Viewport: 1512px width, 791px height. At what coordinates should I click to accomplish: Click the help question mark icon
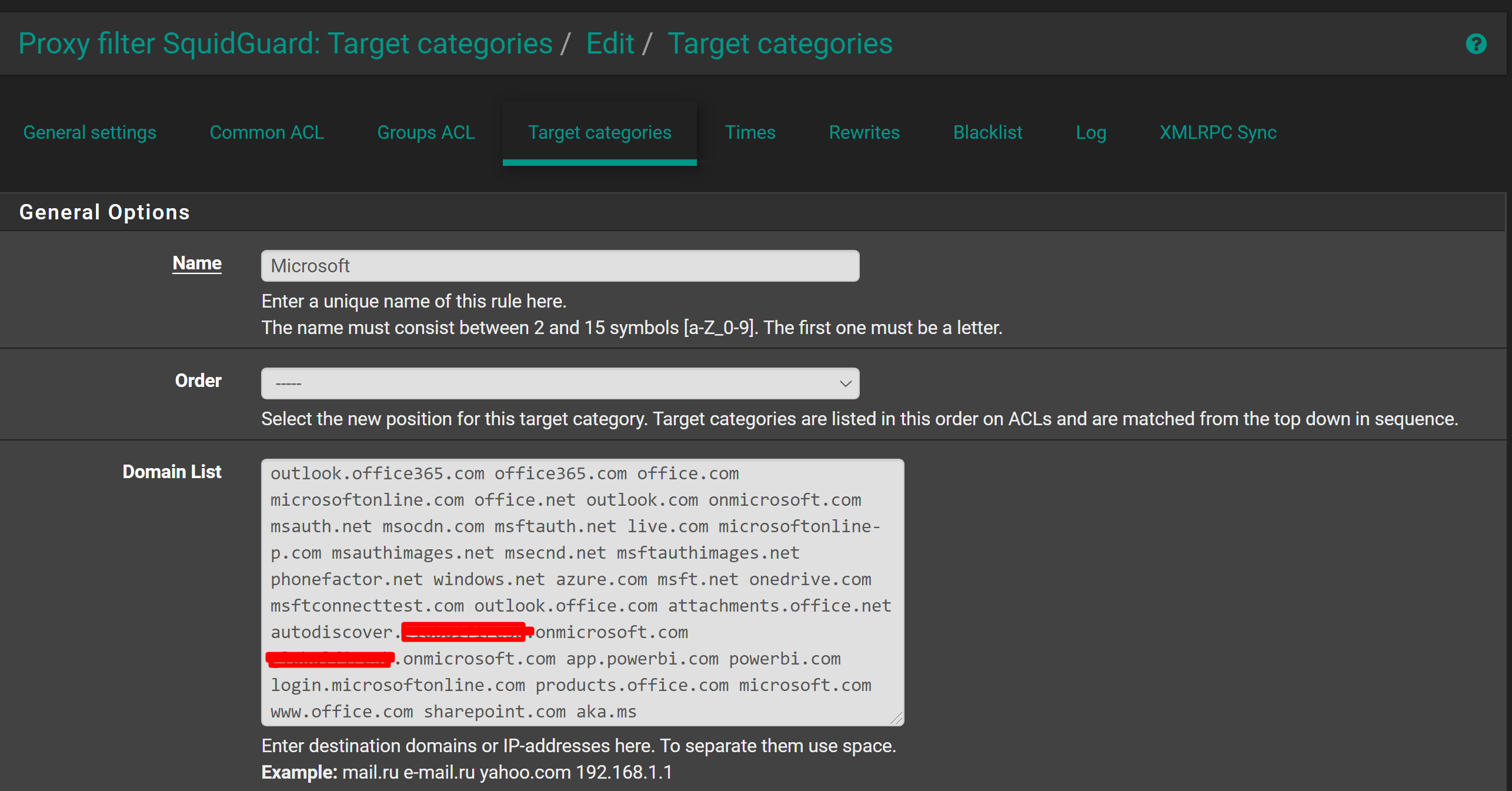1476,44
